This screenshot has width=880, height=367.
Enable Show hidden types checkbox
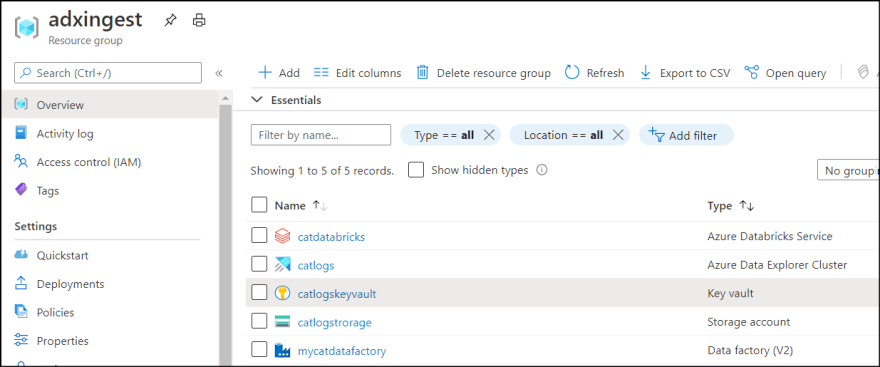tap(416, 170)
